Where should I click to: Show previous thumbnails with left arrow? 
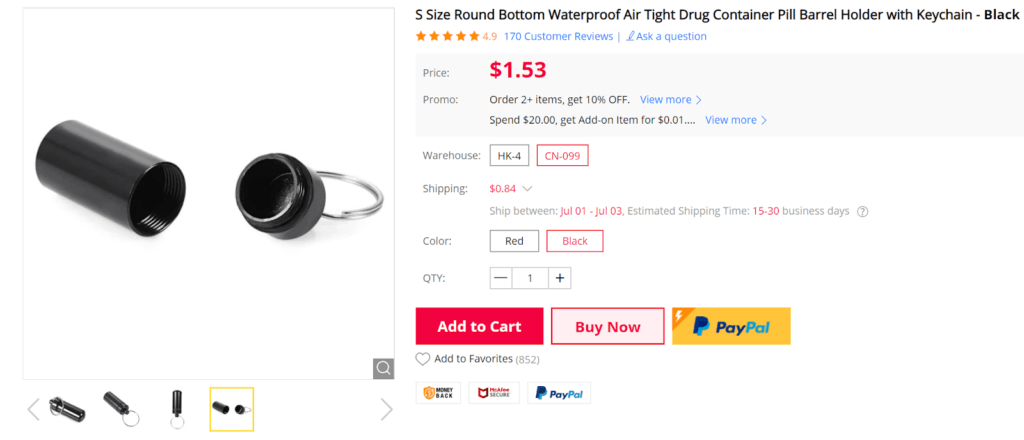point(33,409)
